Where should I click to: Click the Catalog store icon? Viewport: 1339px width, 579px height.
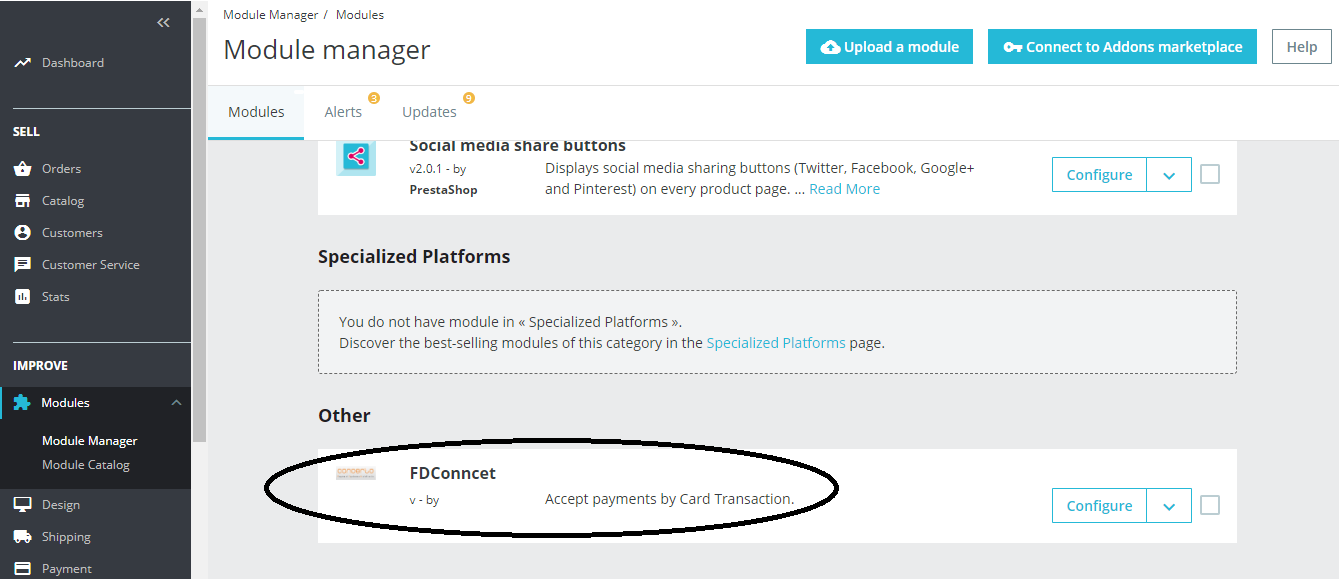tap(22, 201)
